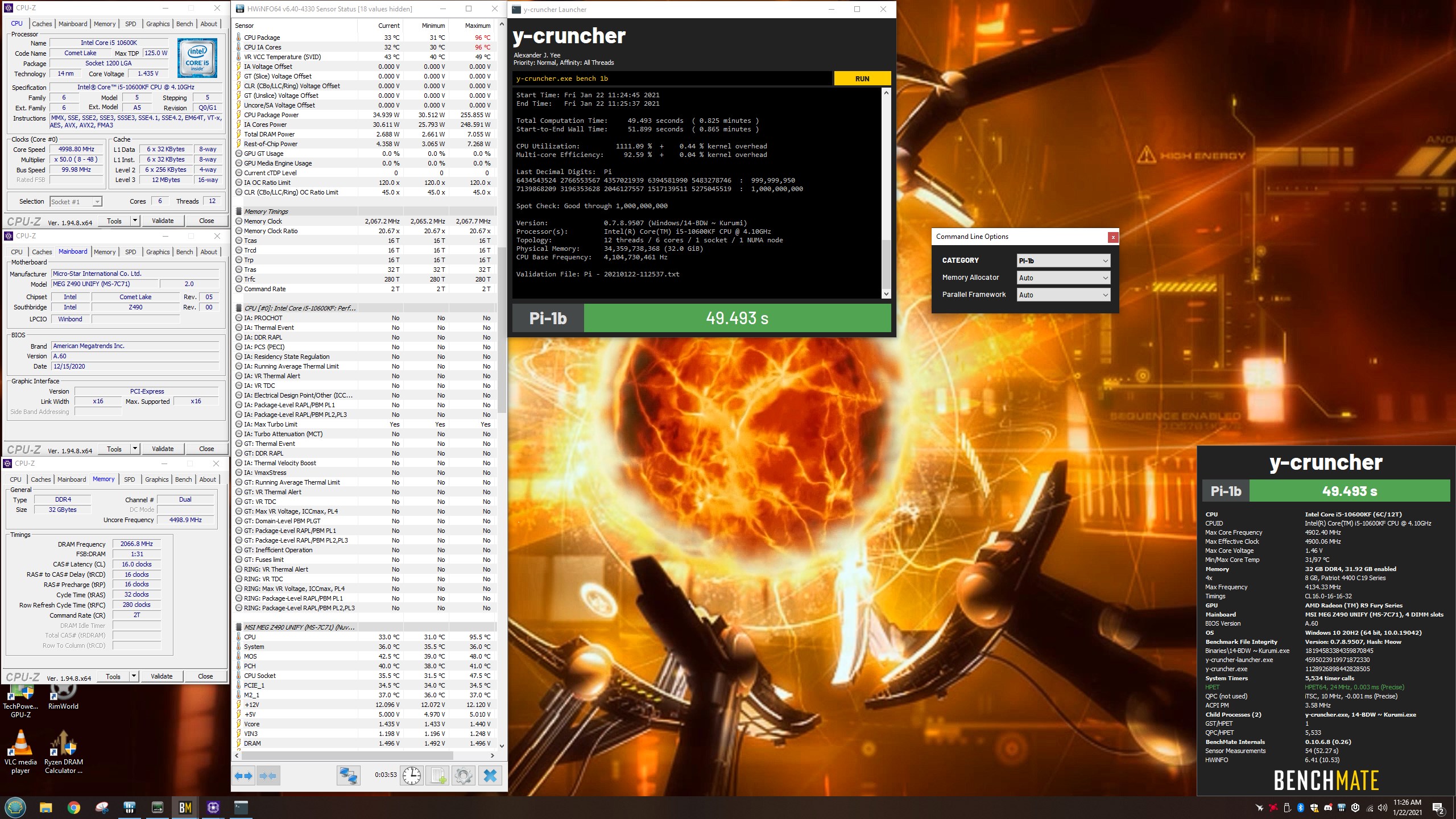Click the y-cruncher command line input field

[x=672, y=78]
